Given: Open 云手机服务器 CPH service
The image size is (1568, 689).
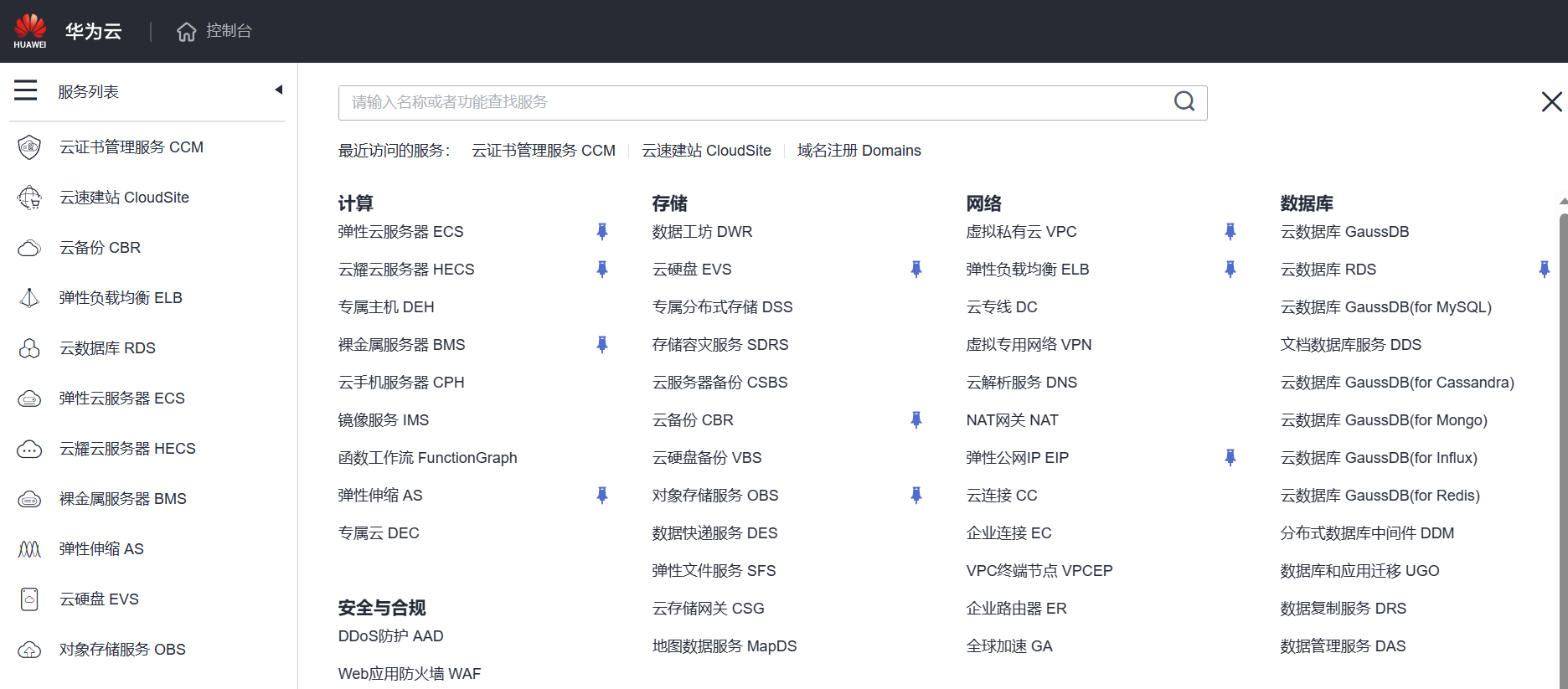Looking at the screenshot, I should point(401,383).
